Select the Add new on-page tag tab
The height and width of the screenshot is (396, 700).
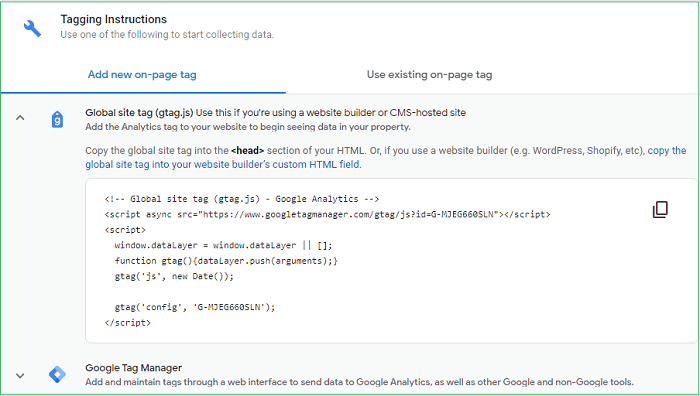point(142,75)
